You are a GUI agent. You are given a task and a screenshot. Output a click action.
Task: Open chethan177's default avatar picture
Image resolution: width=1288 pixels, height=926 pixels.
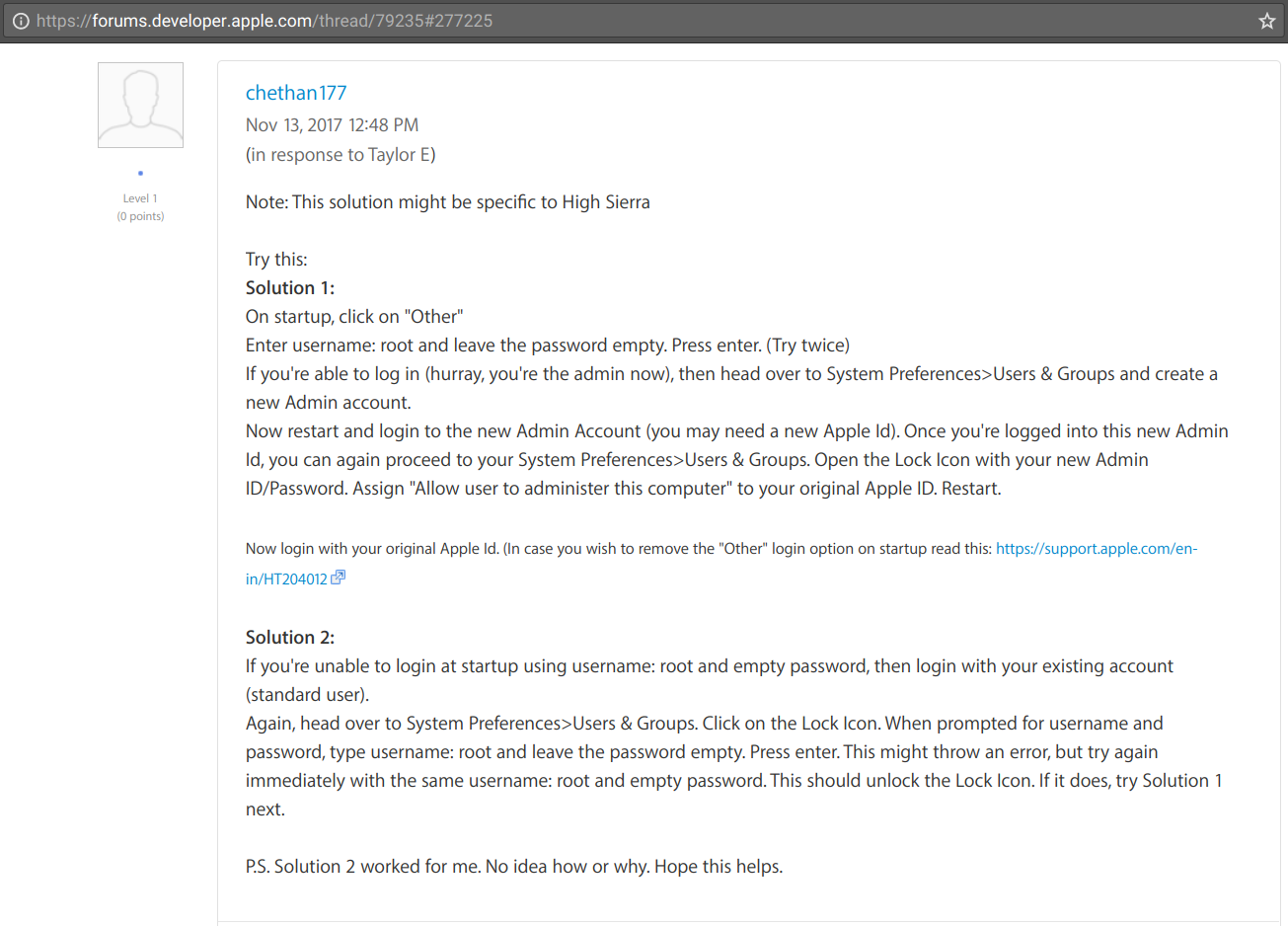point(140,106)
